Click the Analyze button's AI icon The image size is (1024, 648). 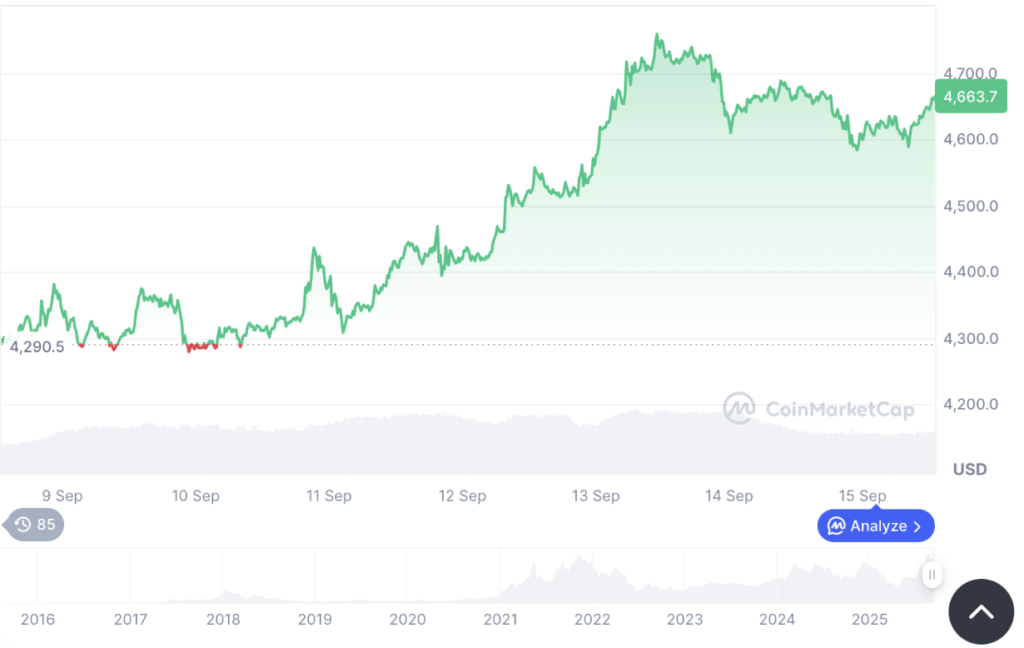click(836, 526)
